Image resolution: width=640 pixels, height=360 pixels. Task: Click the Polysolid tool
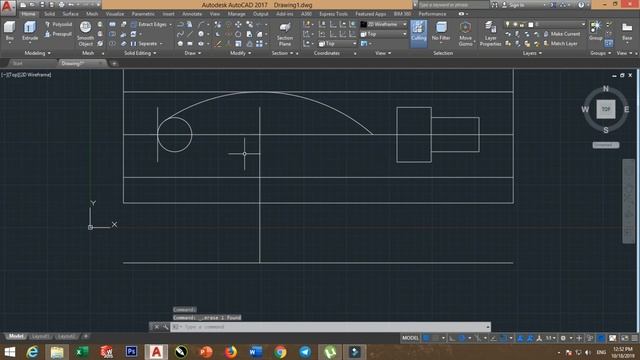pyautogui.click(x=58, y=24)
